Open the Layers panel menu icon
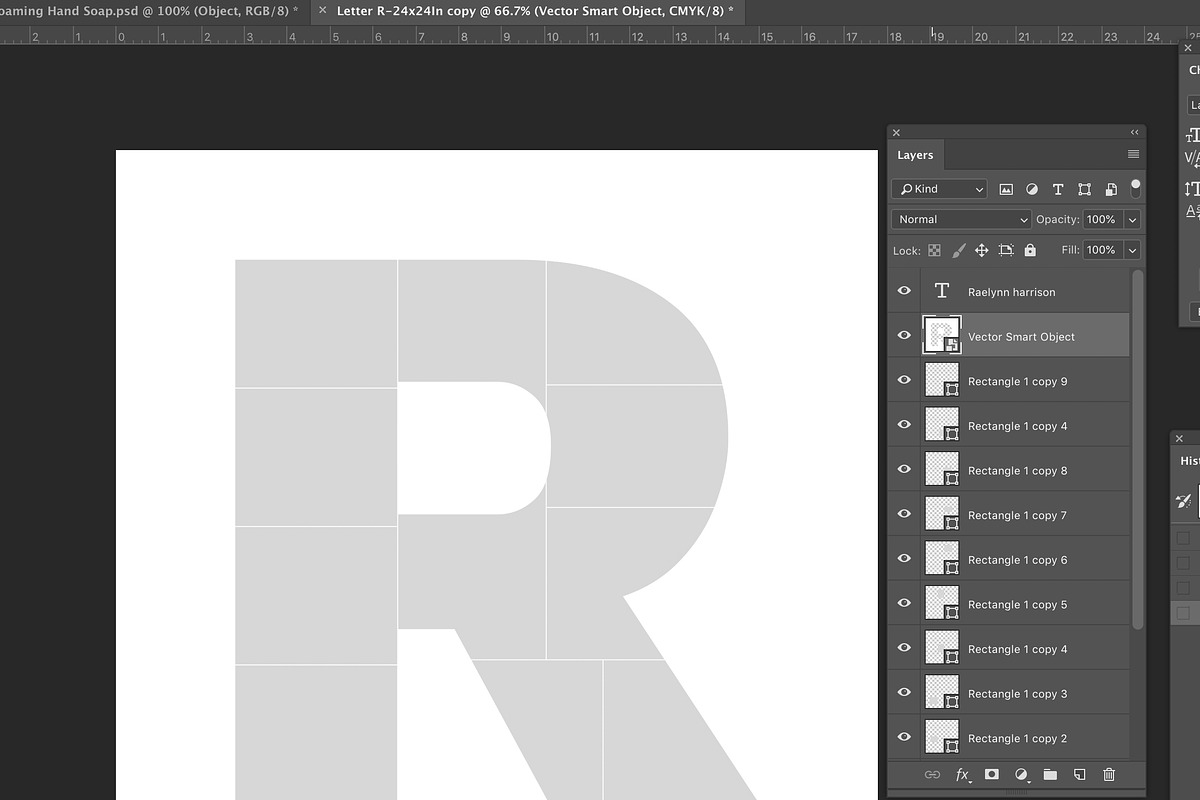Screen dimensions: 1200x800 click(x=1133, y=154)
